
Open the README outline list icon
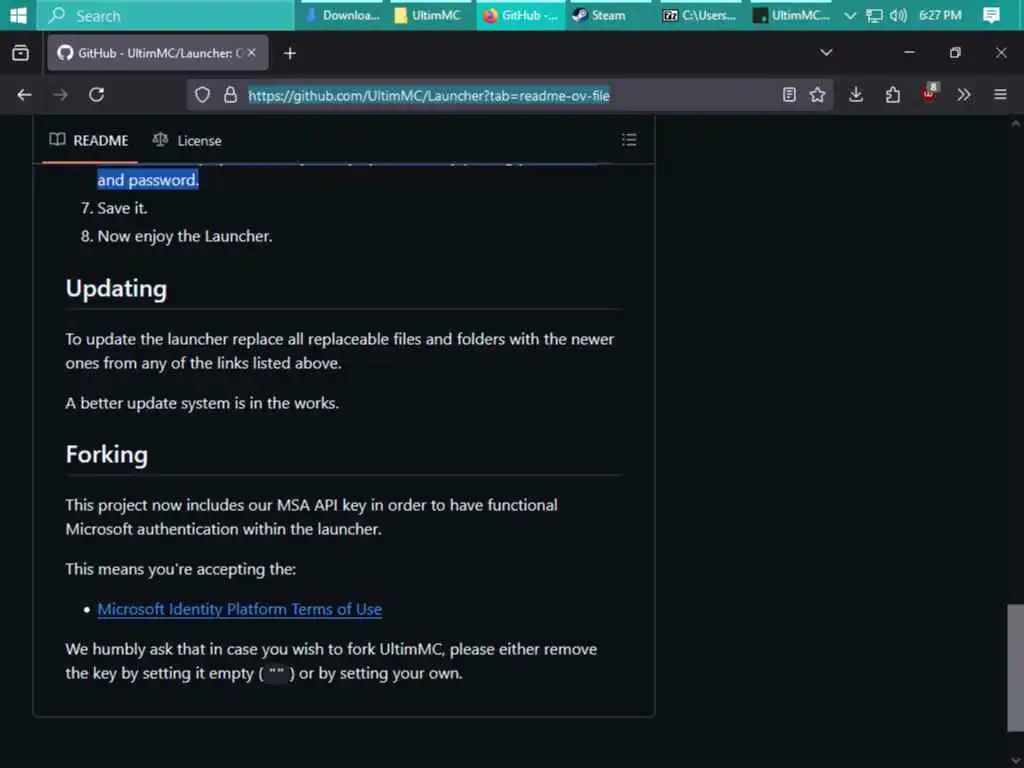[629, 140]
